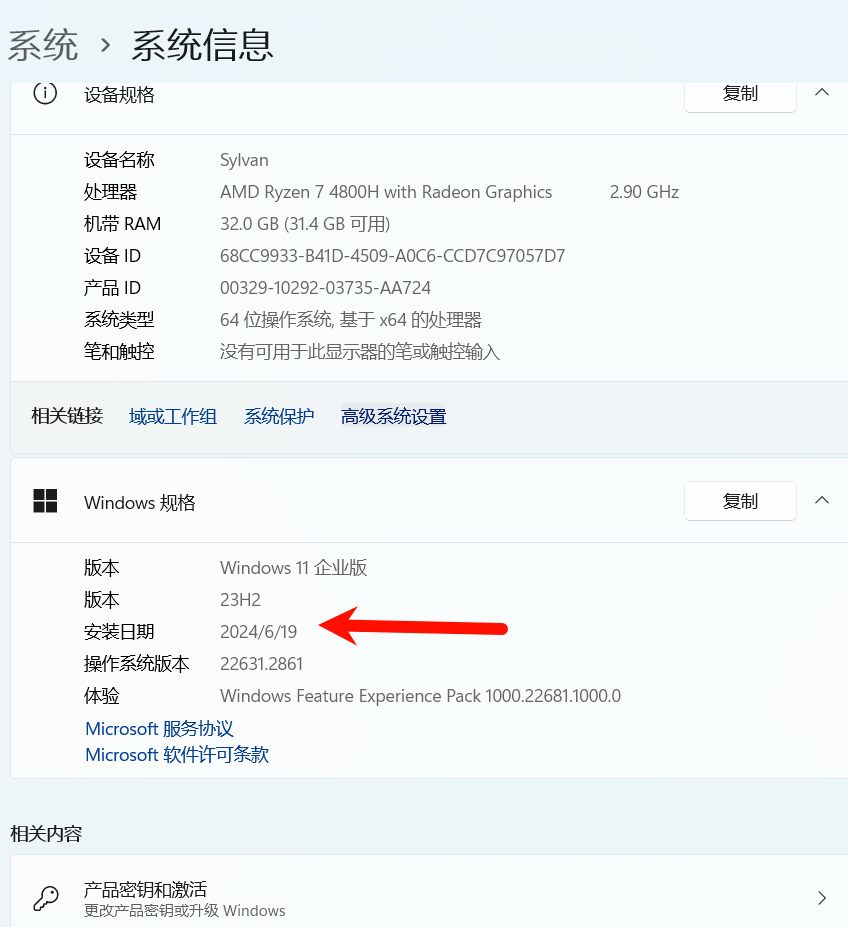Open the Microsoft 服务协议 link
The image size is (848, 927).
coord(160,728)
